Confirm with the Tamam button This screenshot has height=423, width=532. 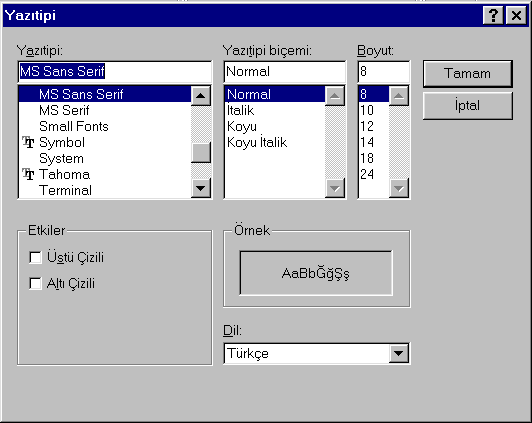click(468, 74)
